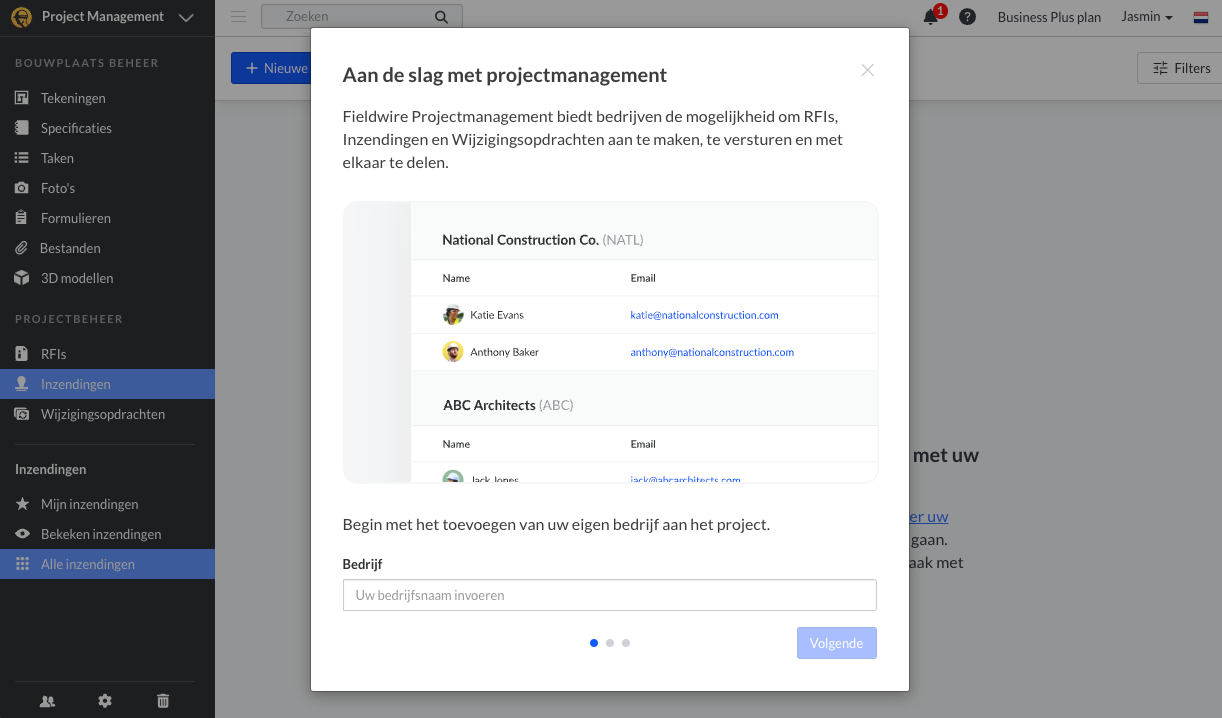Select Alle inzendingen view

(x=107, y=564)
